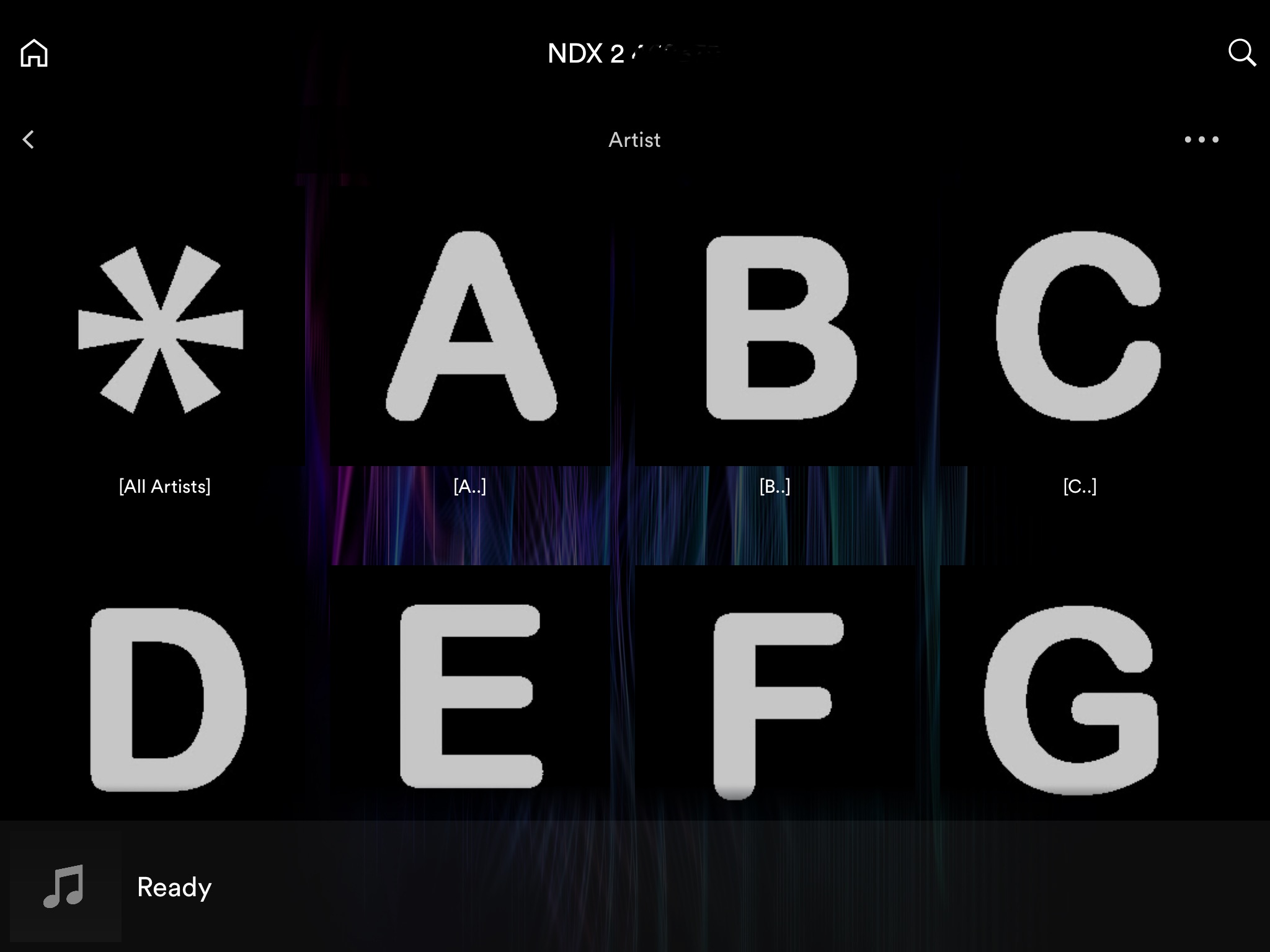This screenshot has width=1270, height=952.
Task: Go to the home screen icon
Action: tap(34, 53)
